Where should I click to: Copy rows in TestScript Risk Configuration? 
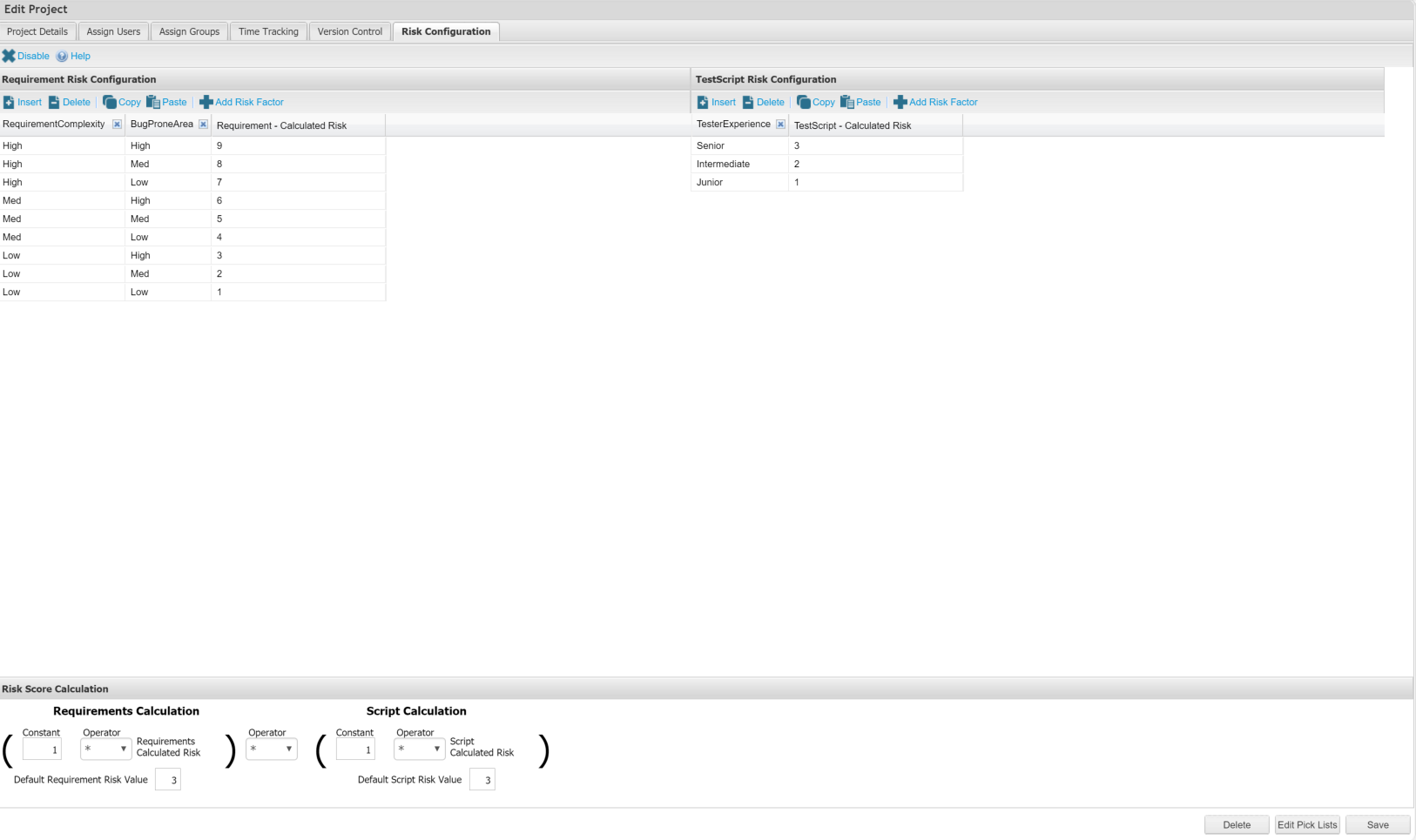815,102
